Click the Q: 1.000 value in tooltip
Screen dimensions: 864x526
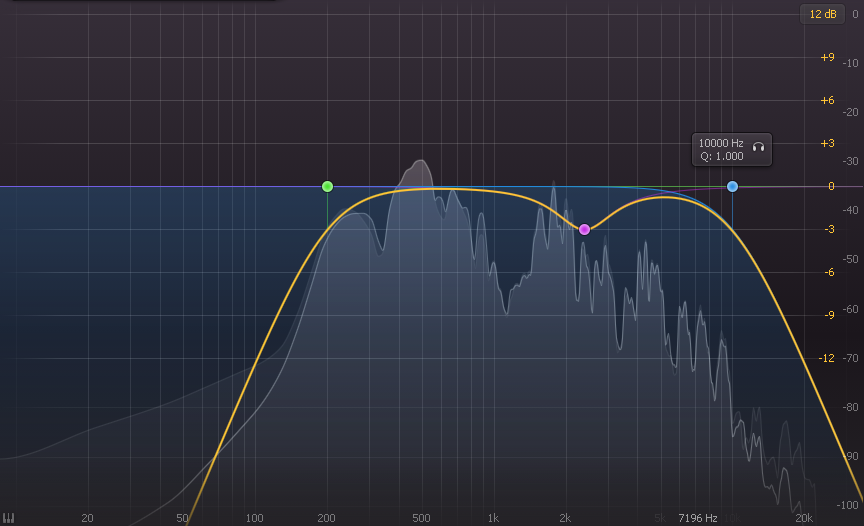[721, 157]
